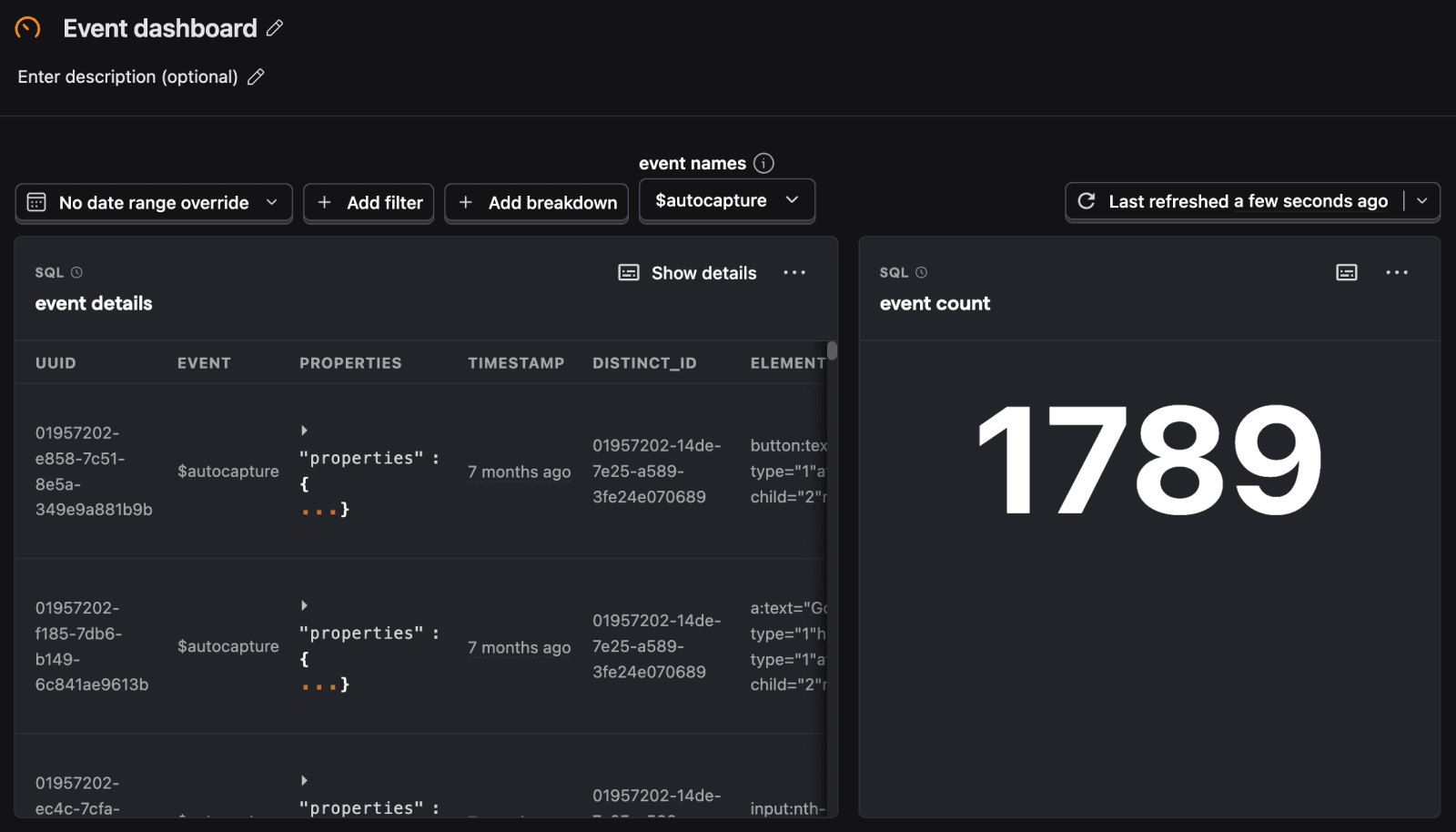Refresh dashboard via Last refreshed button
The image size is (1456, 832).
[x=1235, y=201]
